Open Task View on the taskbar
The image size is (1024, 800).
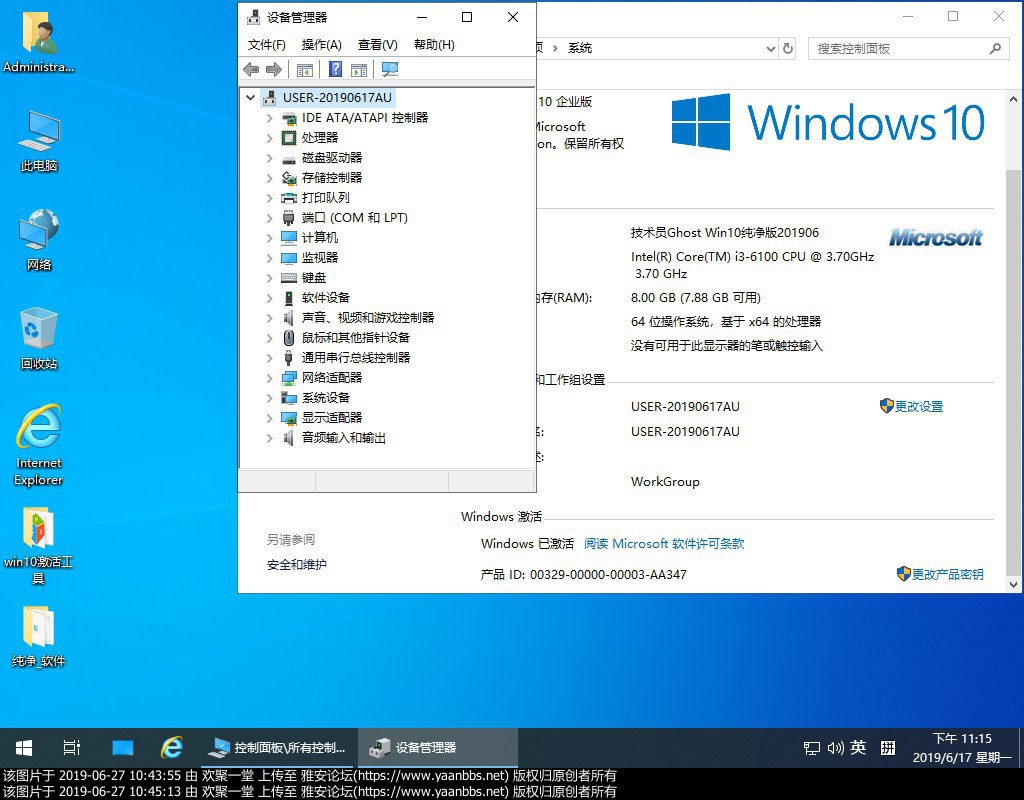(x=72, y=747)
